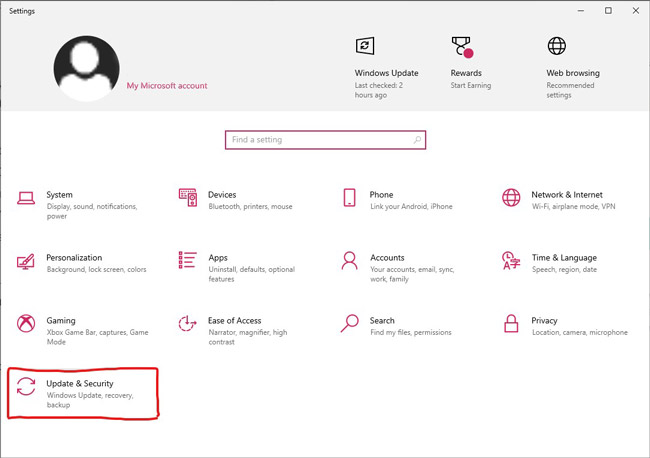Viewport: 650px width, 458px height.
Task: Click the System laptop icon
Action: click(x=26, y=198)
